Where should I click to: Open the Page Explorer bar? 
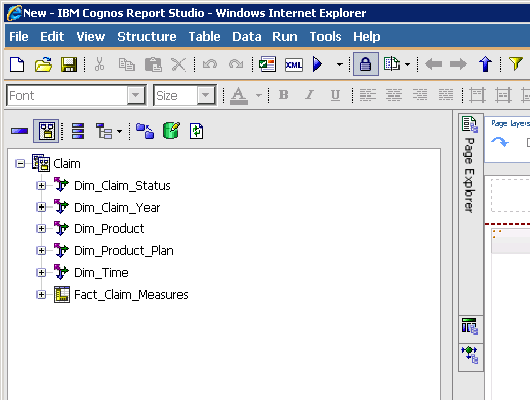click(470, 165)
